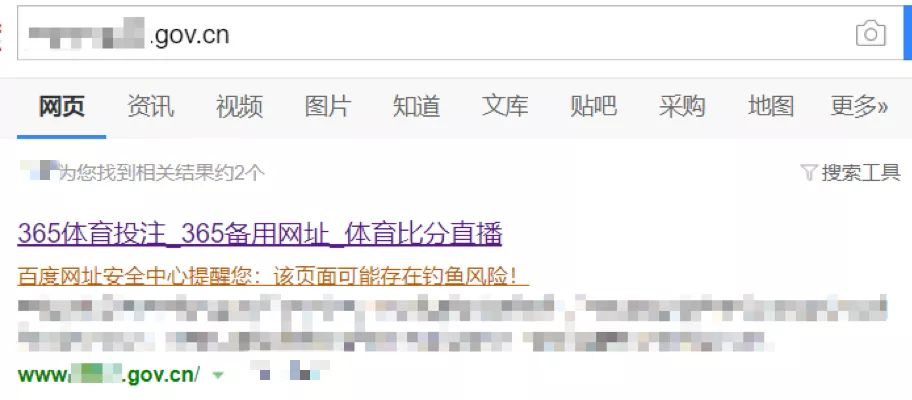Open the 365体育投注 search result title
This screenshot has height=400, width=912.
(x=260, y=235)
